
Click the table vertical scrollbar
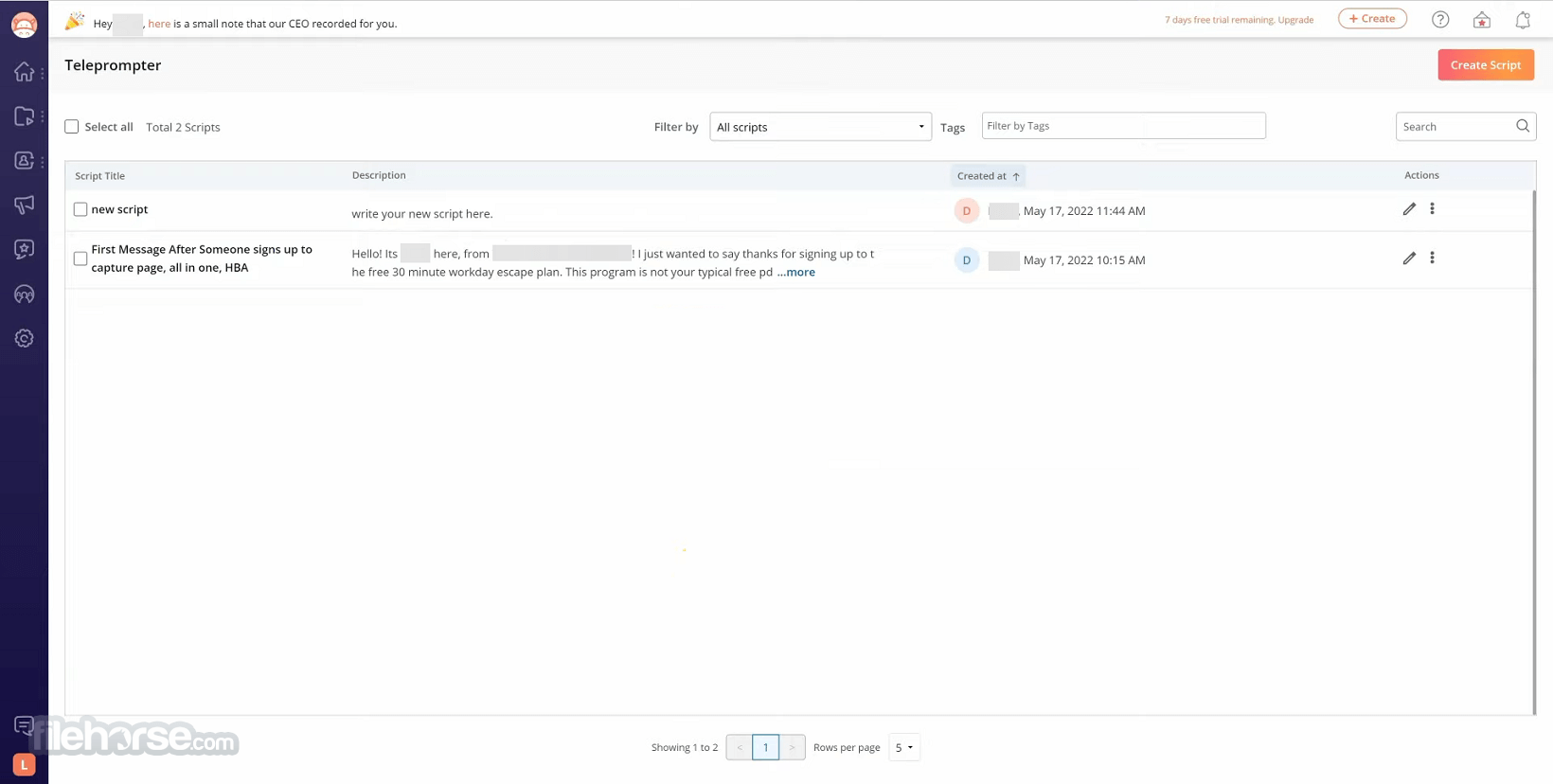point(1534,453)
